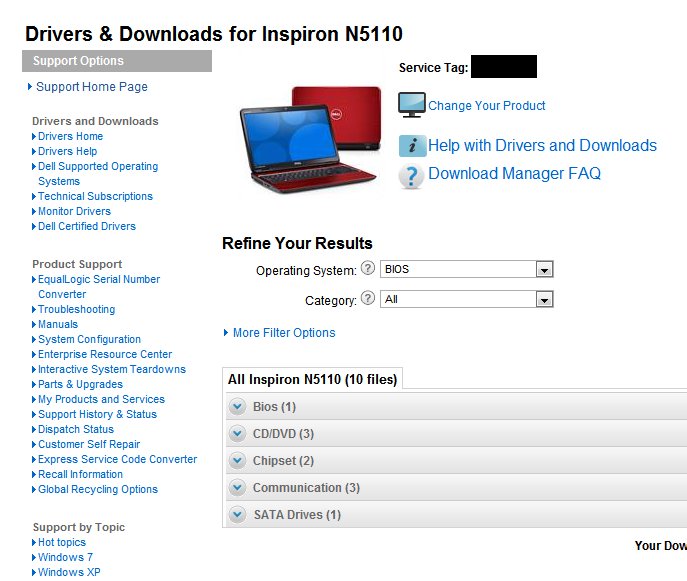Screen dimensions: 687x581
Task: Click the SATA Drives (1) row label
Action: click(x=297, y=515)
